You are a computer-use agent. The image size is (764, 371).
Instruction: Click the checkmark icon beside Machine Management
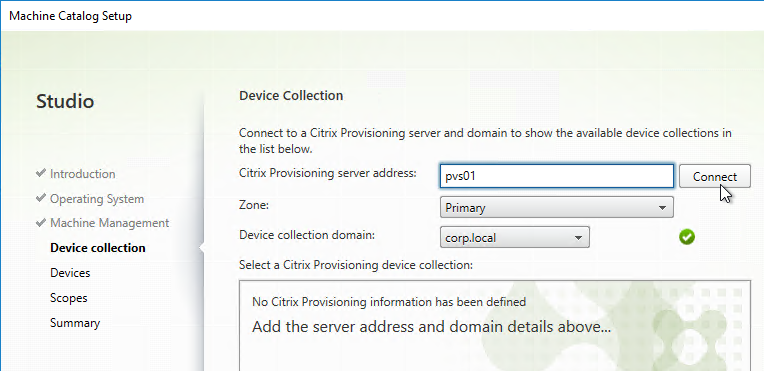pos(41,223)
